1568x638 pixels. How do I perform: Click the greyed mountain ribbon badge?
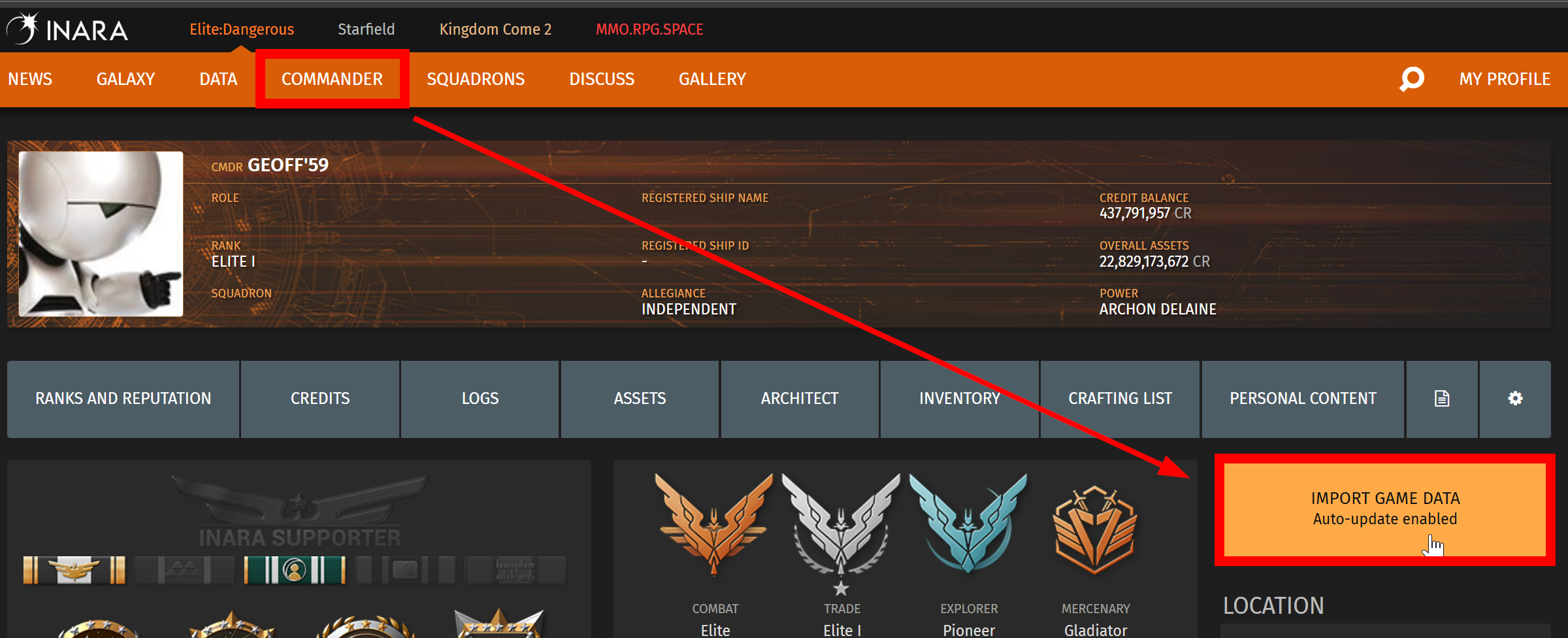tap(184, 570)
